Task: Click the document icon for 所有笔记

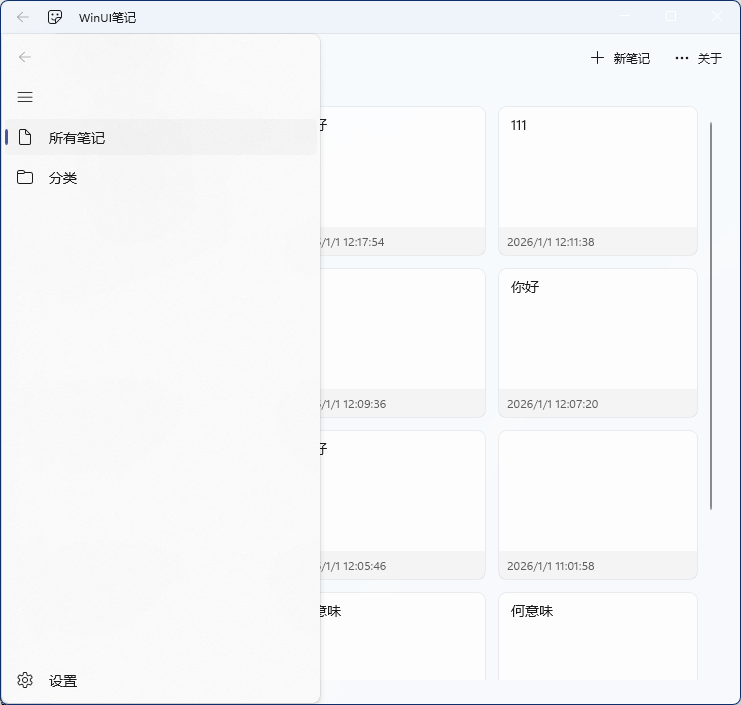Action: (x=25, y=138)
